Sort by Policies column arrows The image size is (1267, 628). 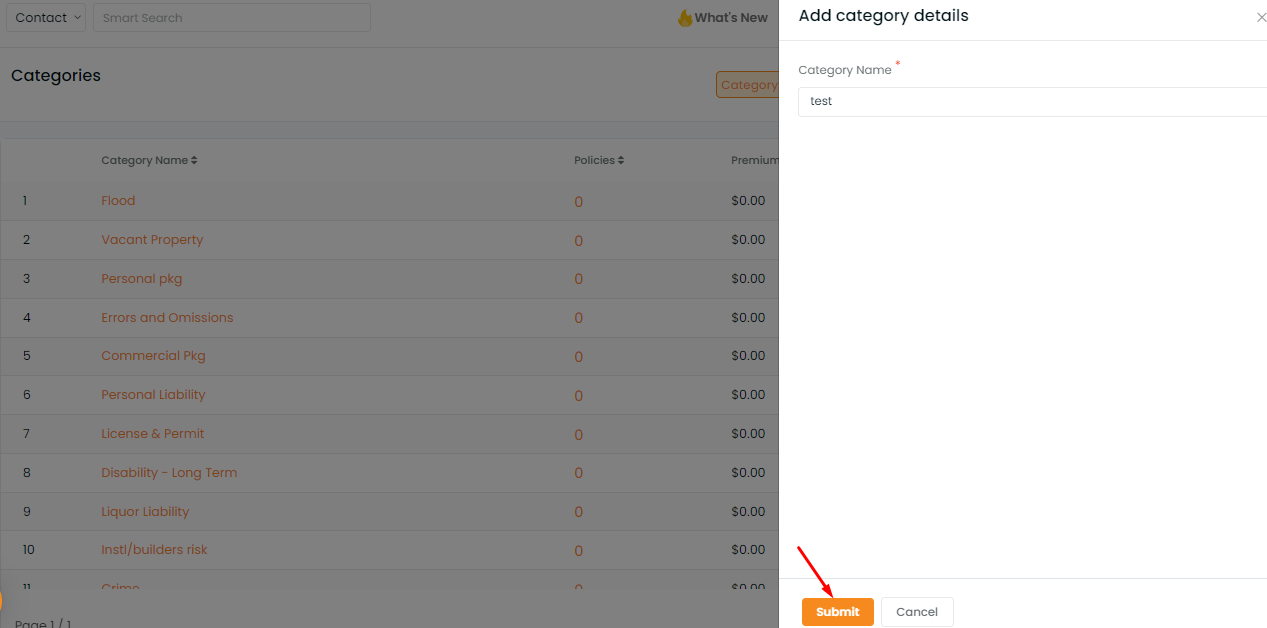click(621, 160)
